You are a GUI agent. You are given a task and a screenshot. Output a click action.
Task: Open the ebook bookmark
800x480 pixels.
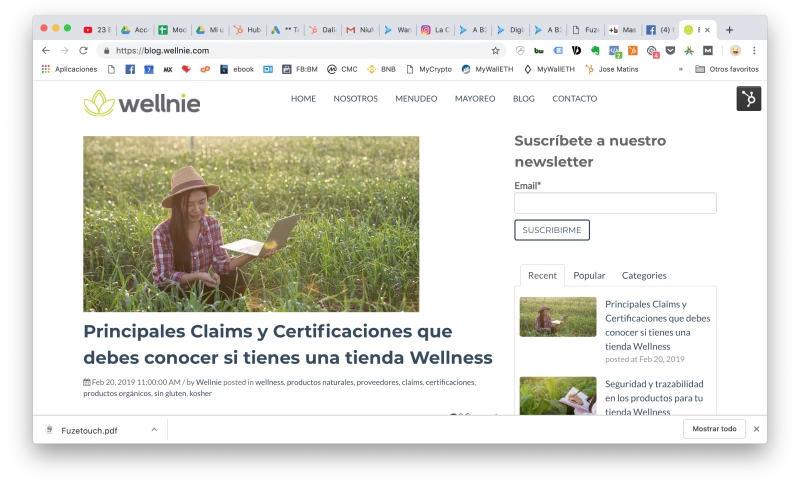[x=237, y=69]
